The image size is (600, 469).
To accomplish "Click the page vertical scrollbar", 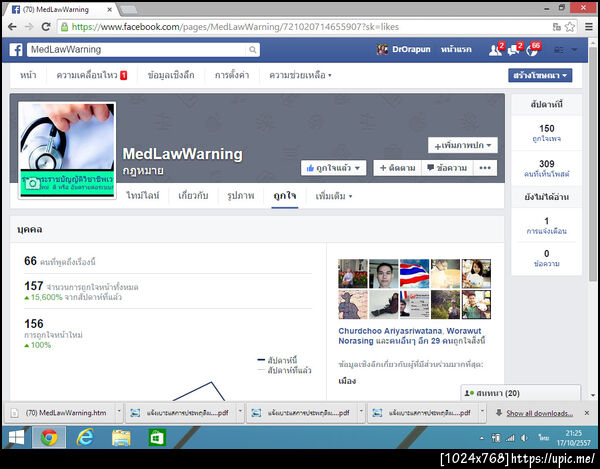I will point(593,164).
